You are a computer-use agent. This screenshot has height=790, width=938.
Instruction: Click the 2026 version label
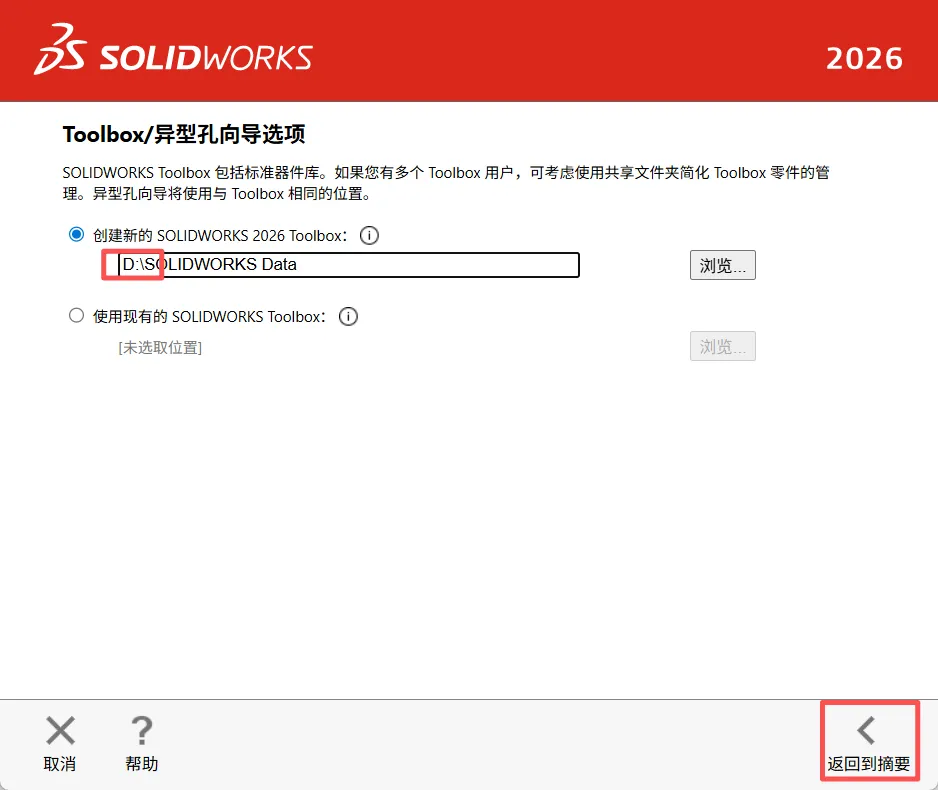[864, 59]
